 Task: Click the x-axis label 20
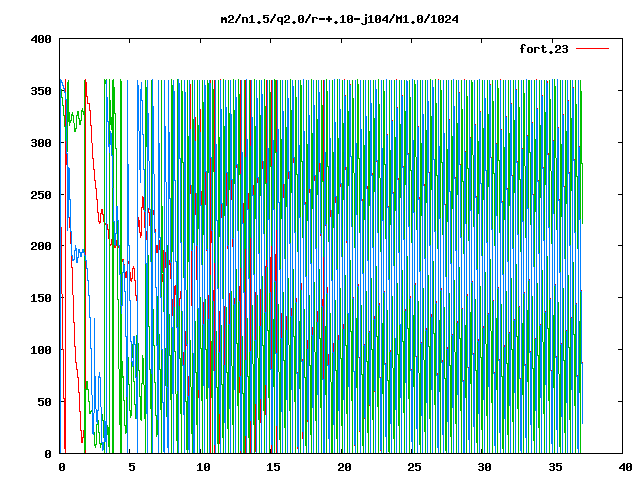(344, 467)
